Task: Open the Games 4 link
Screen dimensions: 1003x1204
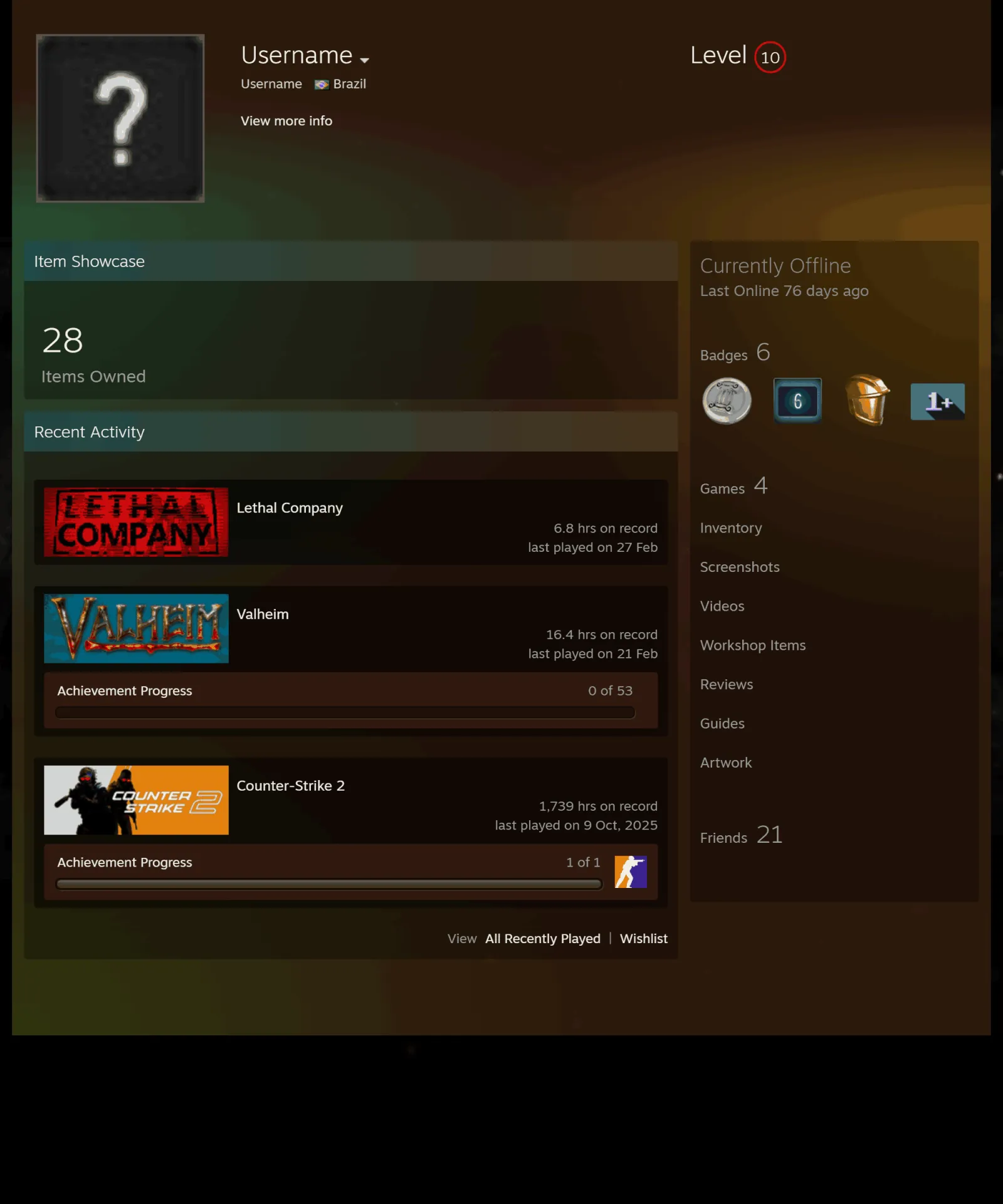Action: click(734, 487)
